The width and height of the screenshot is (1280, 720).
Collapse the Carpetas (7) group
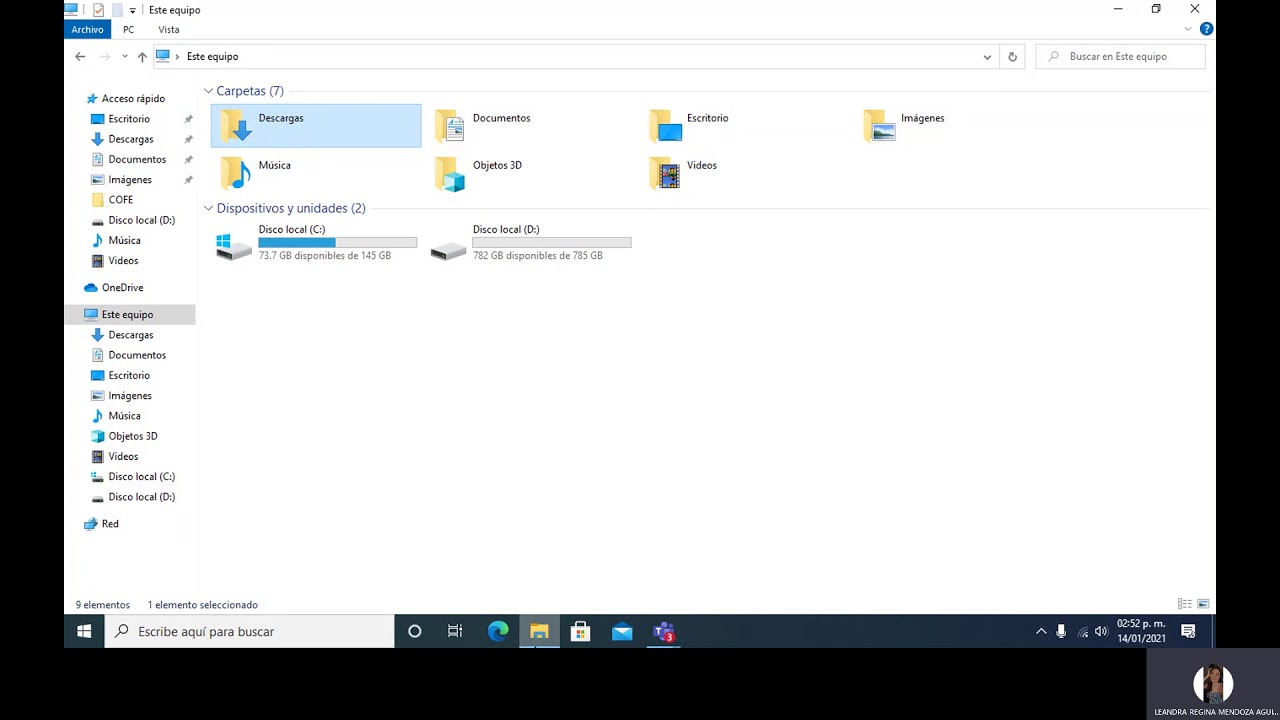pos(208,91)
